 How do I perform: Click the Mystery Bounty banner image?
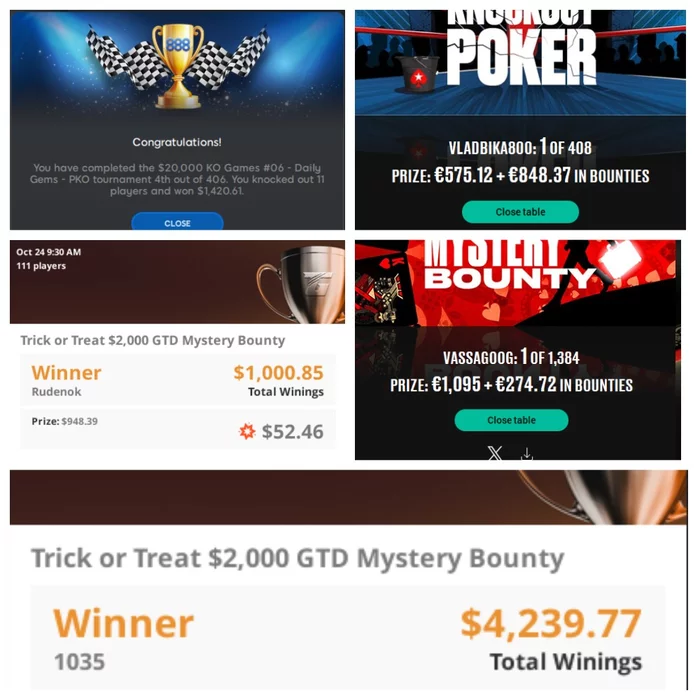(x=518, y=283)
